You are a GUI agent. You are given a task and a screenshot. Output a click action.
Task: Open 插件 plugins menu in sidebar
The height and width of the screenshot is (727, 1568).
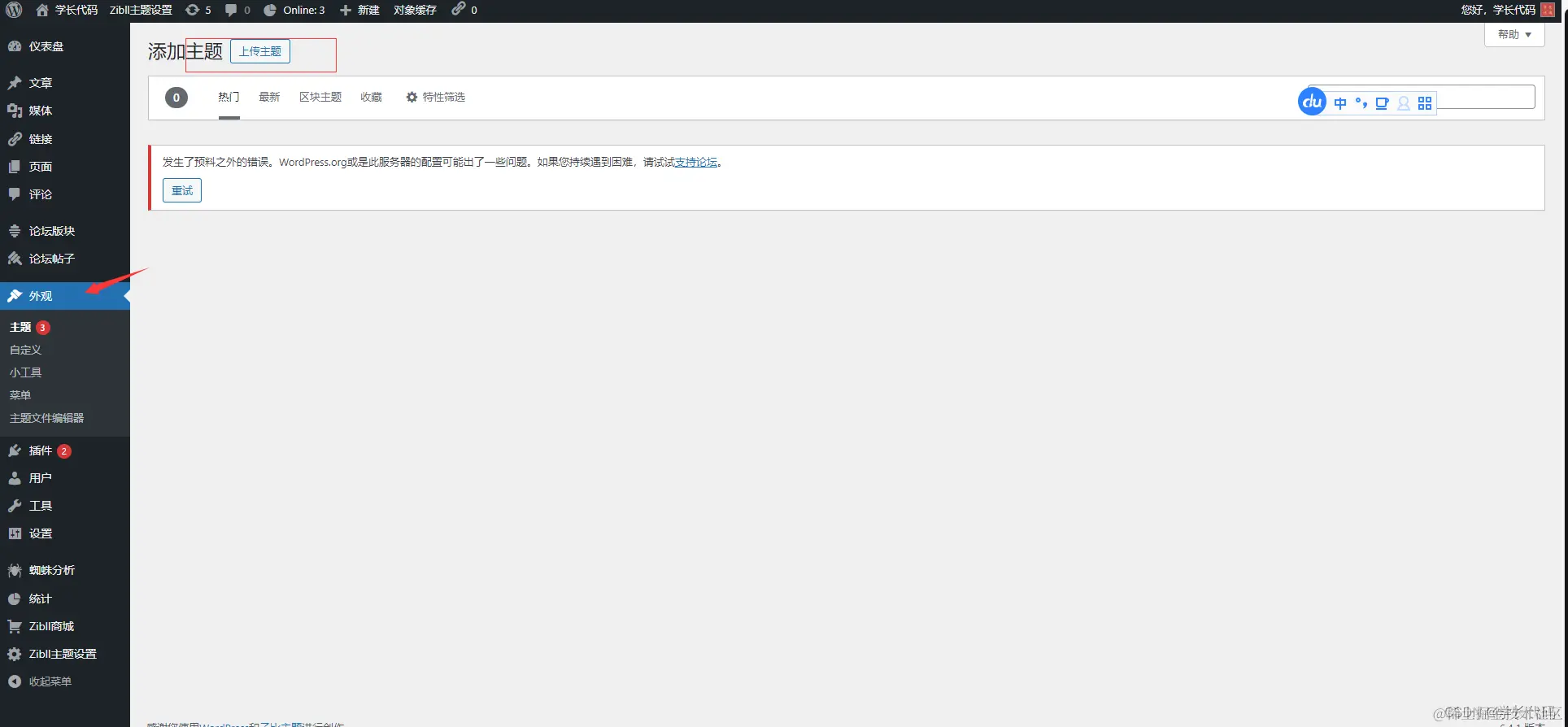tap(65, 451)
